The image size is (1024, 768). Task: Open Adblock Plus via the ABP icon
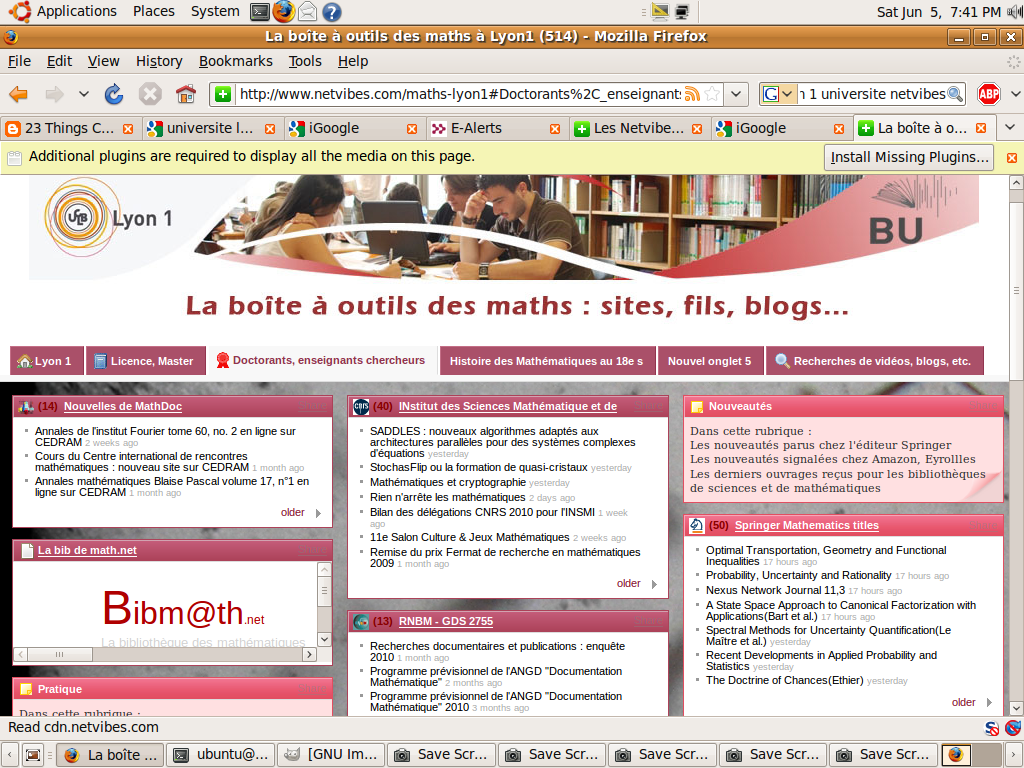coord(989,95)
